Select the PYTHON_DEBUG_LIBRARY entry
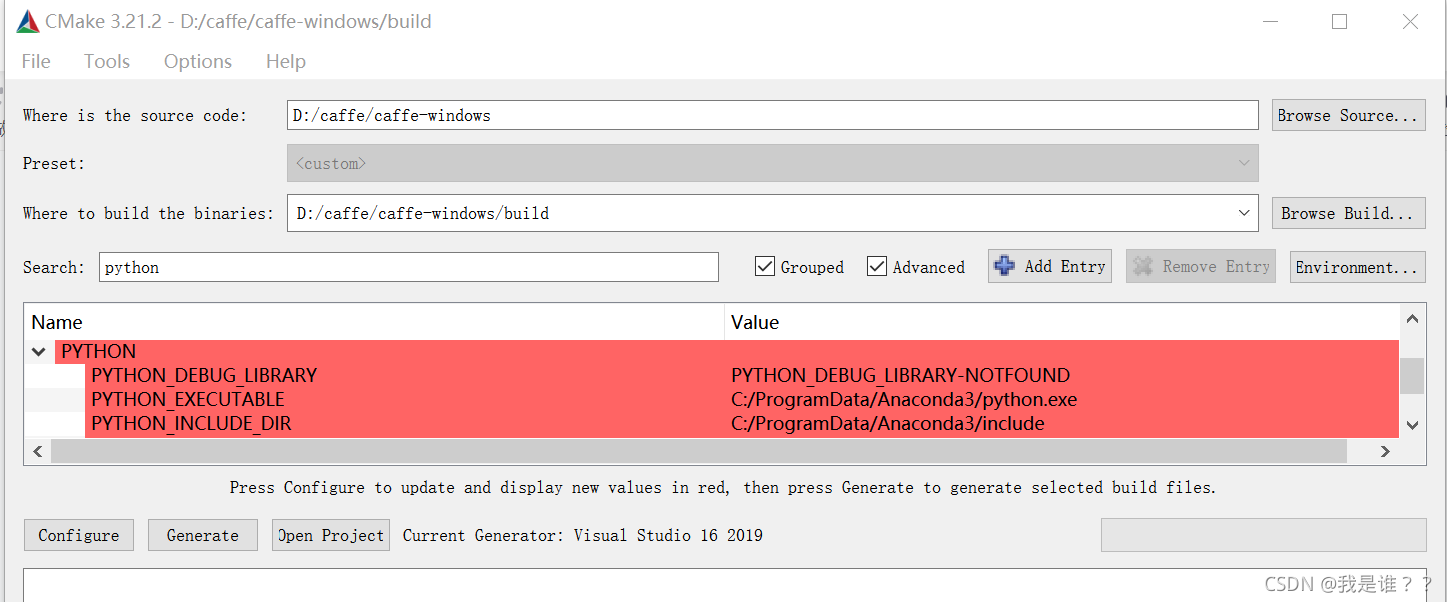The width and height of the screenshot is (1447, 602). [x=204, y=375]
